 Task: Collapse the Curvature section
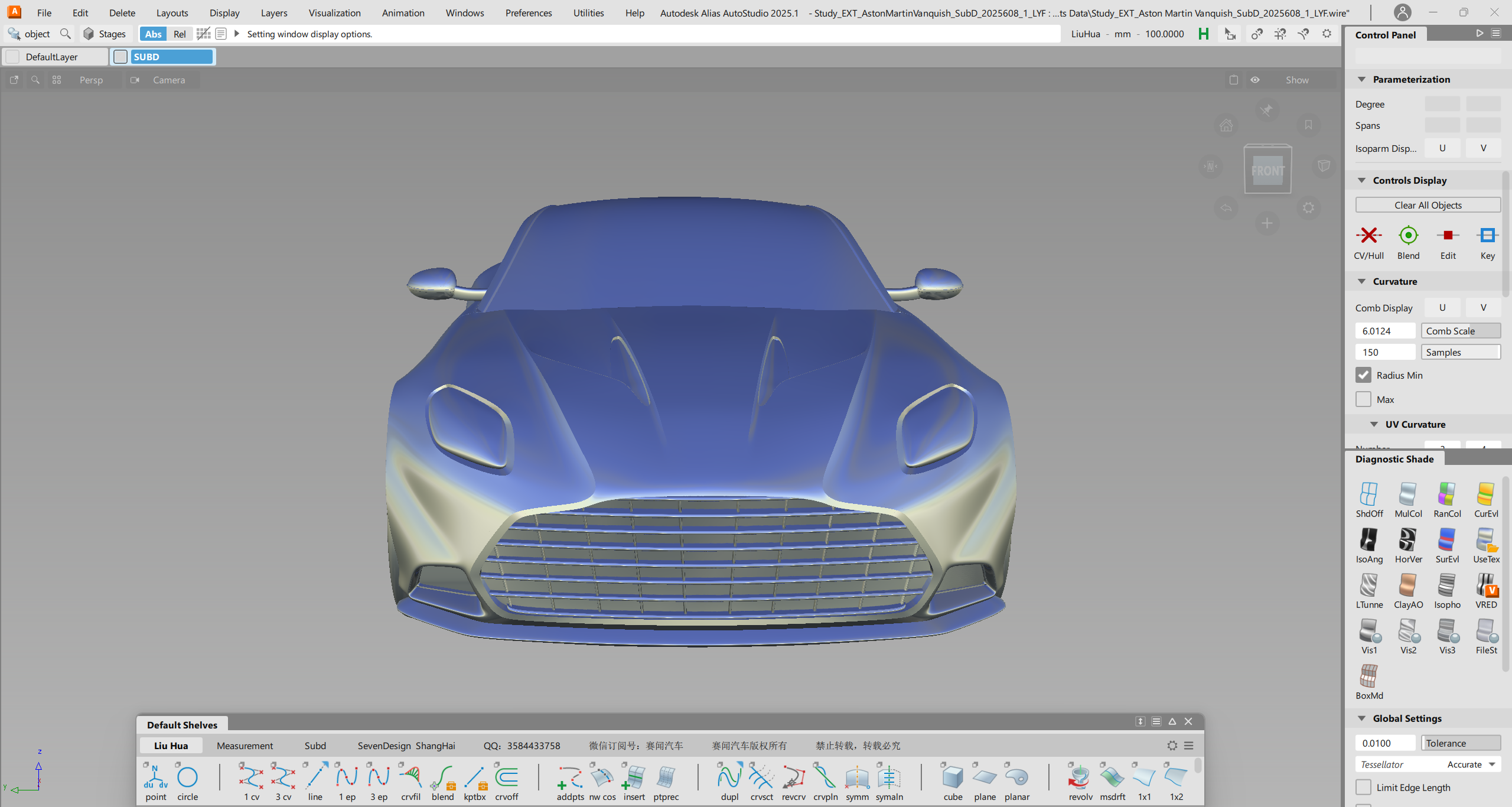tap(1362, 281)
